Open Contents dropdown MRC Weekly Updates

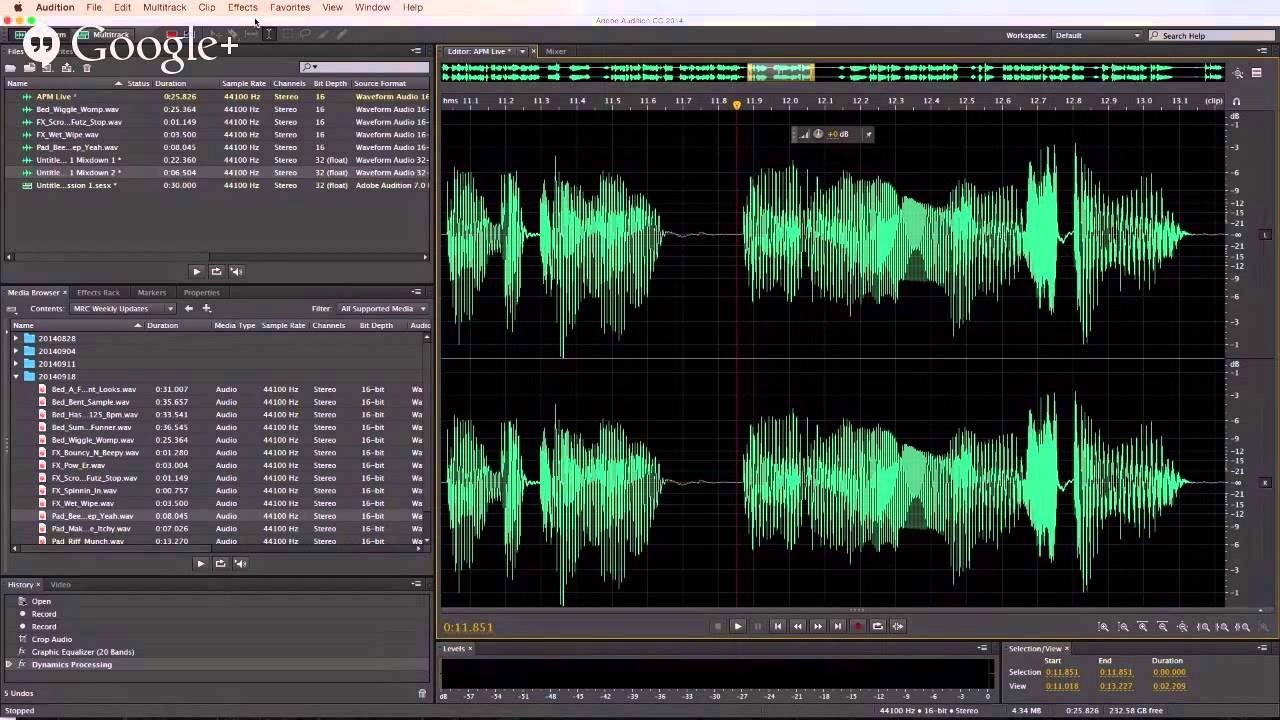tap(122, 309)
